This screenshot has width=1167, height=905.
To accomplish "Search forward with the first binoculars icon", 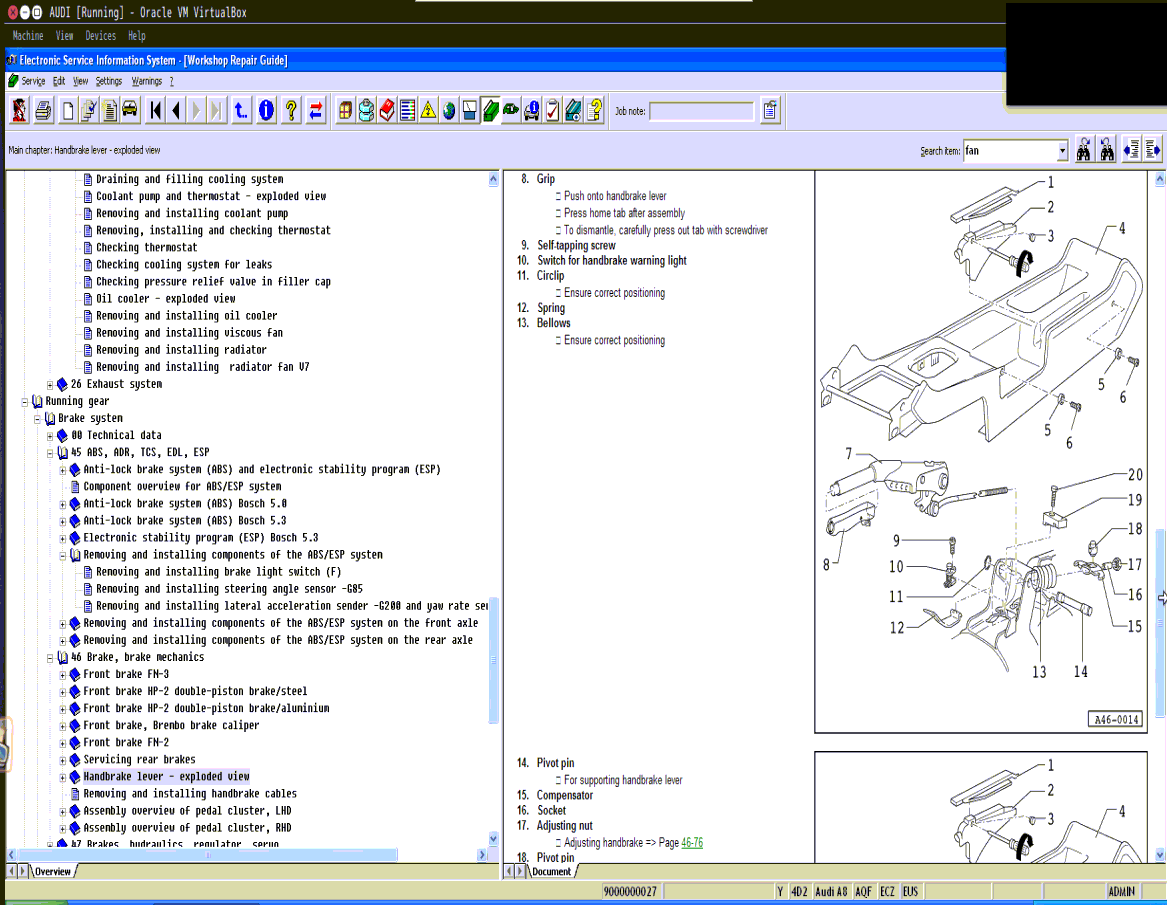I will pyautogui.click(x=1084, y=150).
